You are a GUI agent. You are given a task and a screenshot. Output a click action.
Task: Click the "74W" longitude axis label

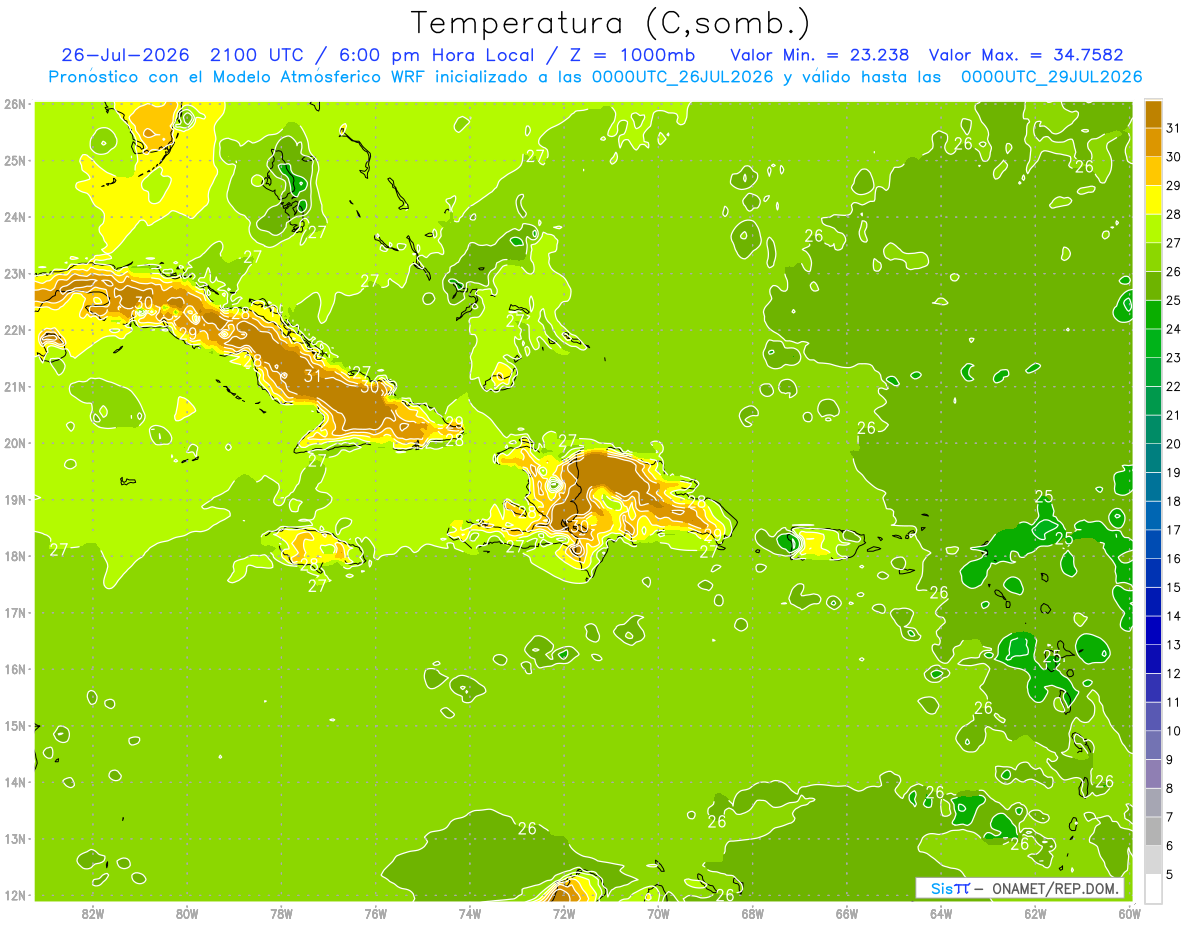(470, 914)
